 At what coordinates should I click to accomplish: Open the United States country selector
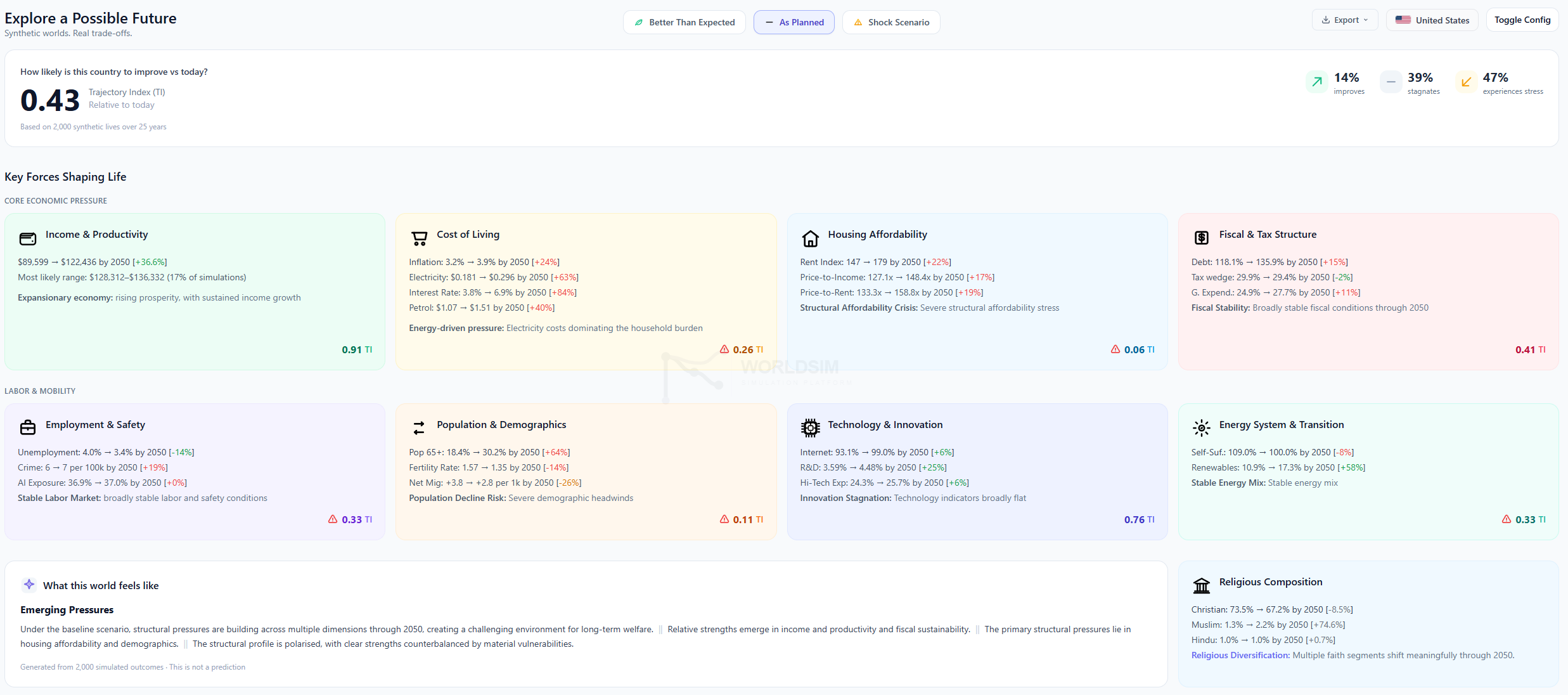coord(1432,20)
